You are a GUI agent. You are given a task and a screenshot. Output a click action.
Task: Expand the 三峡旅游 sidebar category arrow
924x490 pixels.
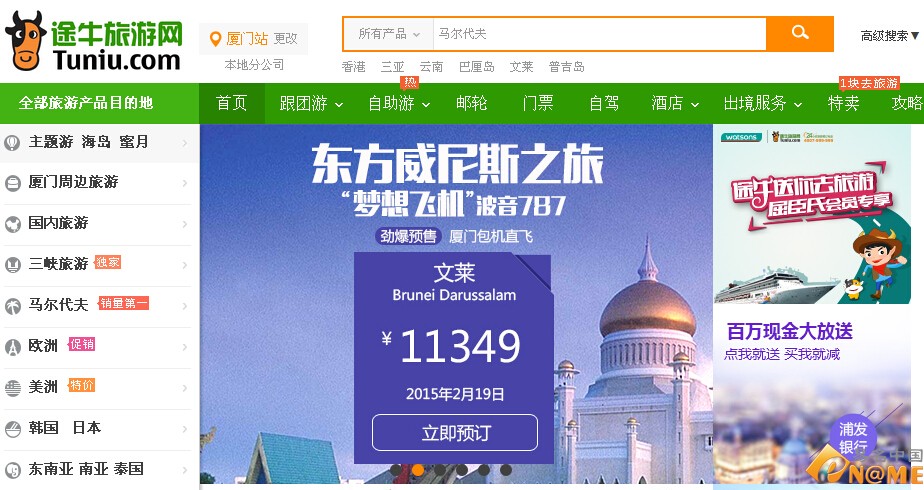[x=184, y=265]
